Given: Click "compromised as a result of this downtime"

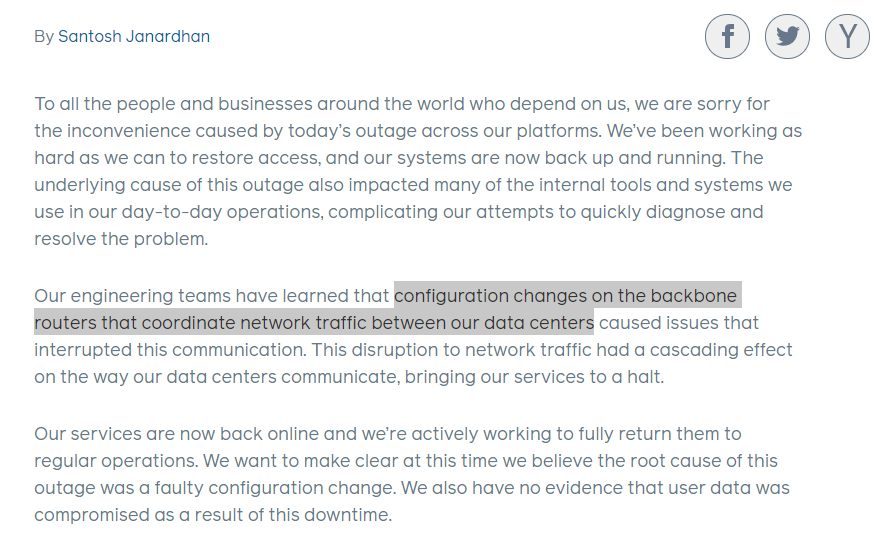Looking at the screenshot, I should [x=212, y=515].
